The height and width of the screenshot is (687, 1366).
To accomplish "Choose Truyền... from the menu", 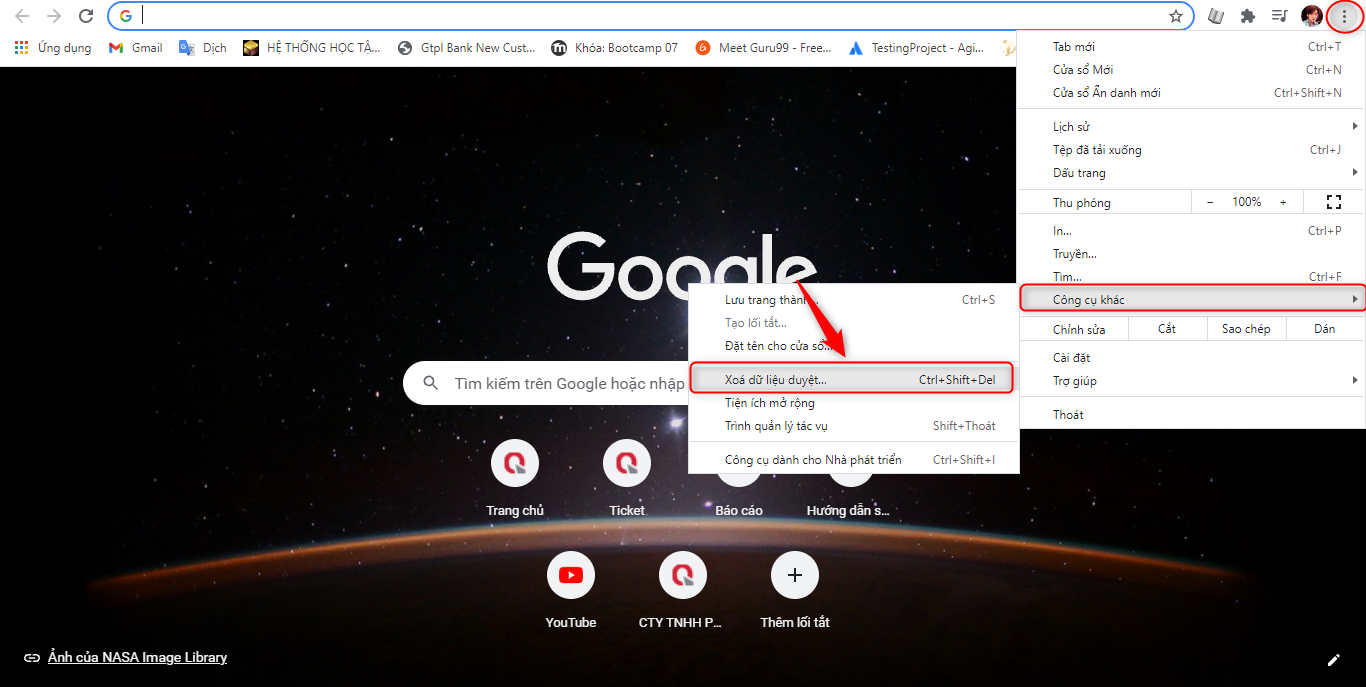I will pyautogui.click(x=1191, y=254).
